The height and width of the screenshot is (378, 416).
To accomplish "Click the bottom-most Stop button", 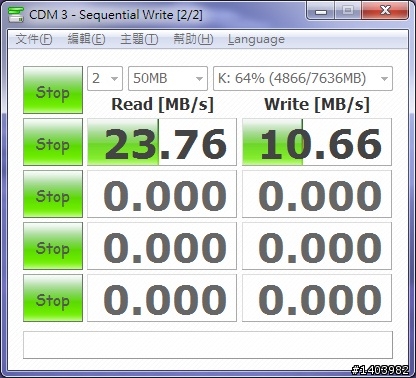I will coord(53,298).
